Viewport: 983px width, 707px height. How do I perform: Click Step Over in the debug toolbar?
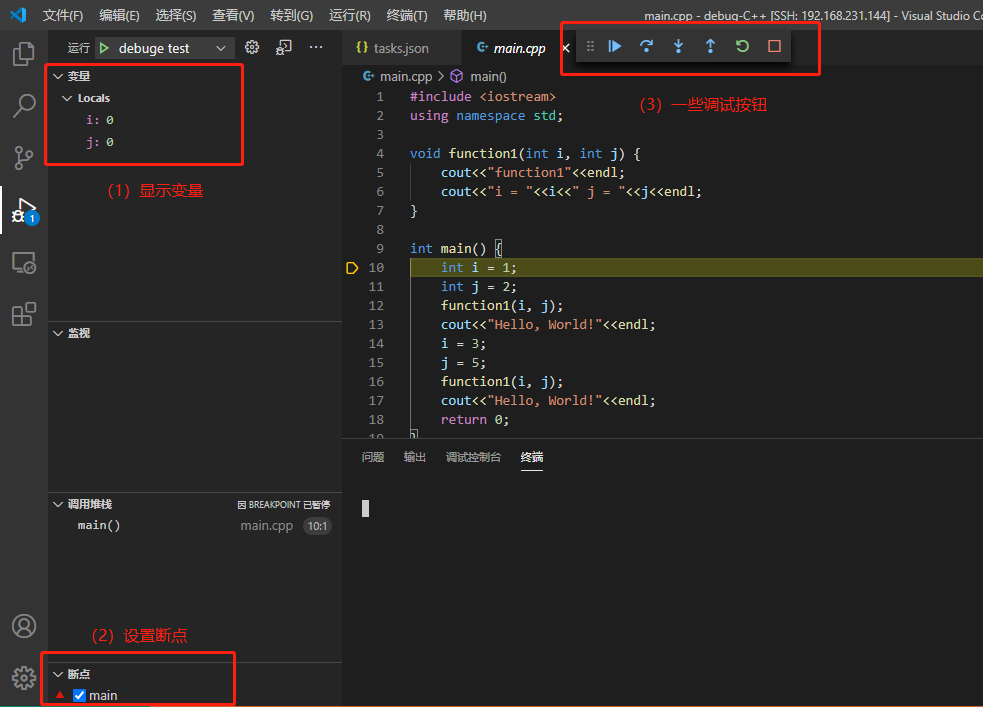[x=646, y=46]
